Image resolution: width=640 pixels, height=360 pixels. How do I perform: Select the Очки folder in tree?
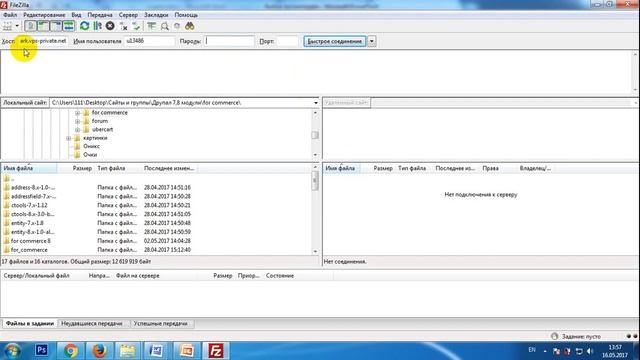90,155
